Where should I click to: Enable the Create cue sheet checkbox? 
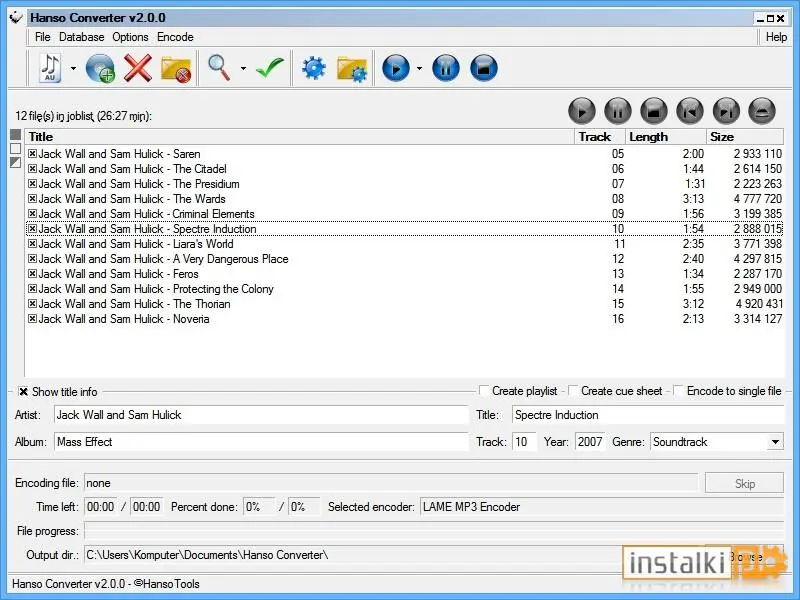tap(573, 391)
